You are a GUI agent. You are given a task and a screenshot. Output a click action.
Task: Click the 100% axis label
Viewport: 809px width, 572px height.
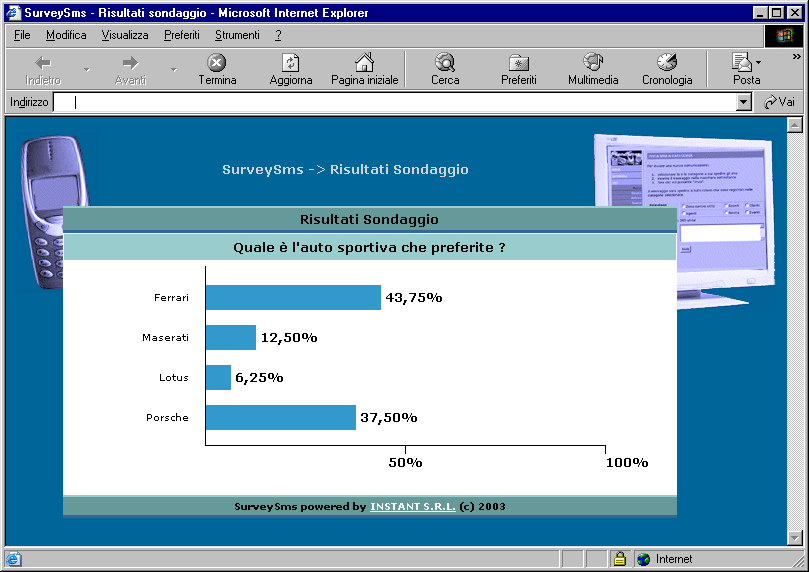click(x=627, y=463)
